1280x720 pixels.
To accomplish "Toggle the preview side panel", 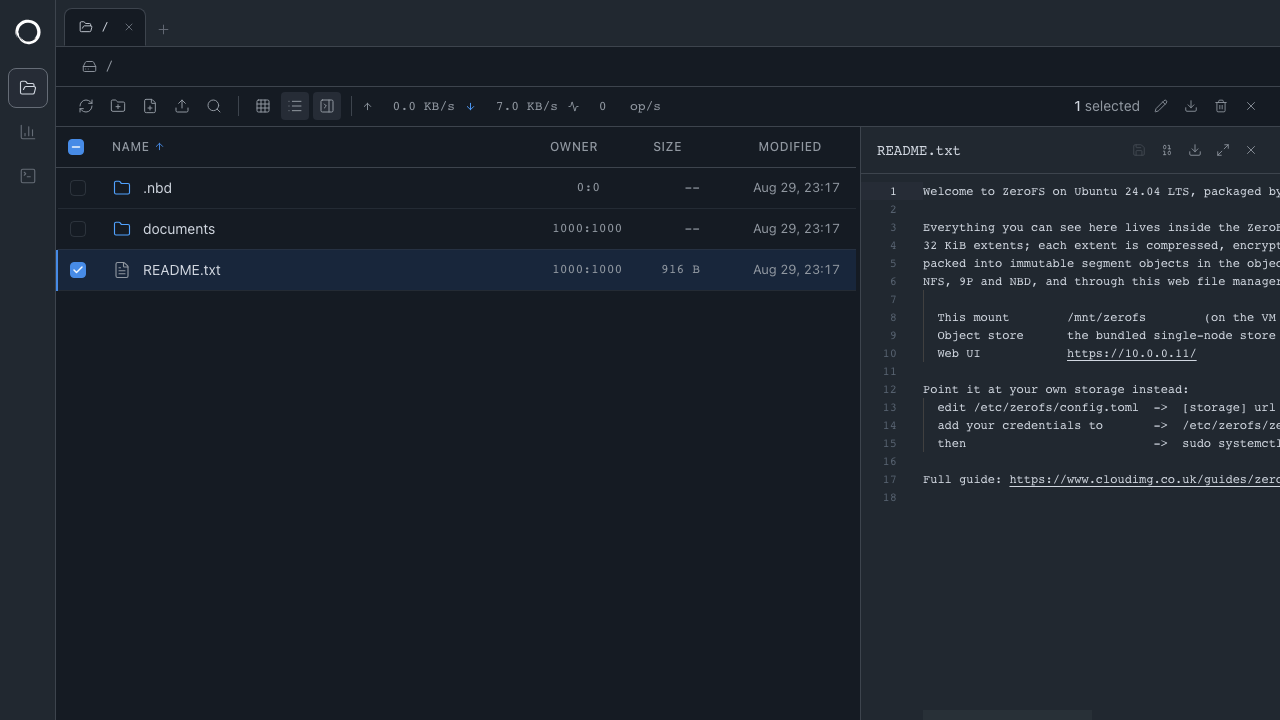I will [327, 106].
